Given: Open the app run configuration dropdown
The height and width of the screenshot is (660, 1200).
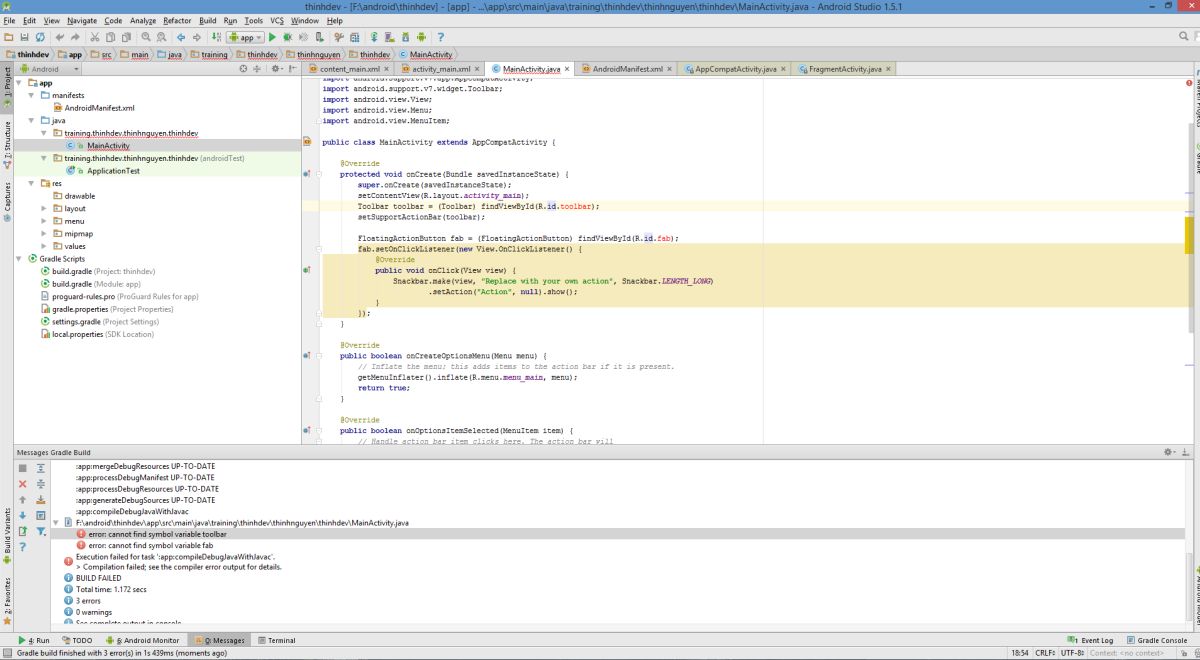Looking at the screenshot, I should (x=246, y=37).
